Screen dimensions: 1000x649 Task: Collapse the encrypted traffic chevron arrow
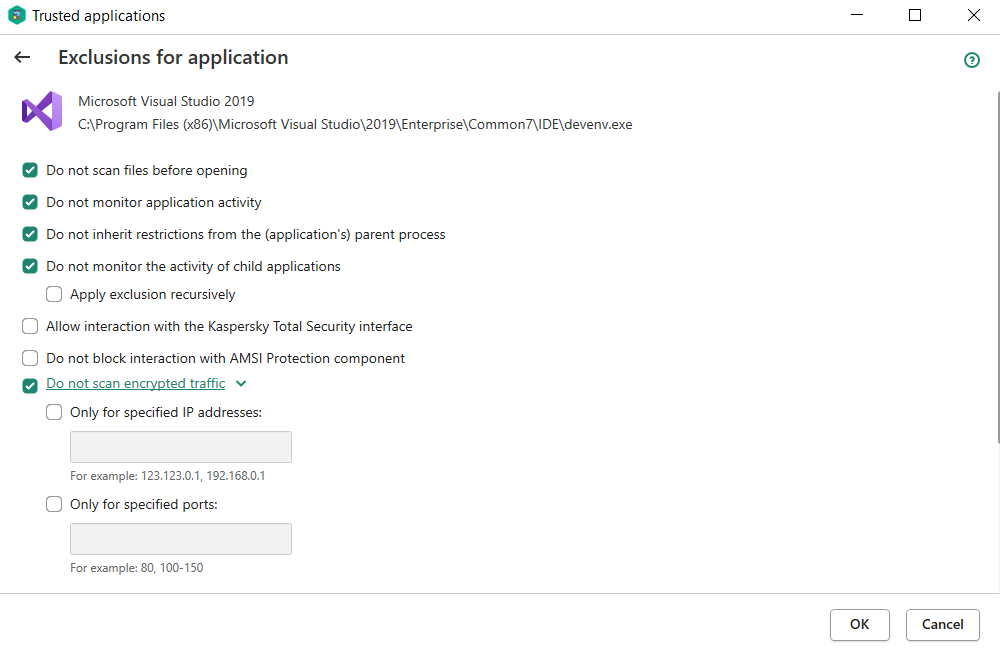coord(240,384)
